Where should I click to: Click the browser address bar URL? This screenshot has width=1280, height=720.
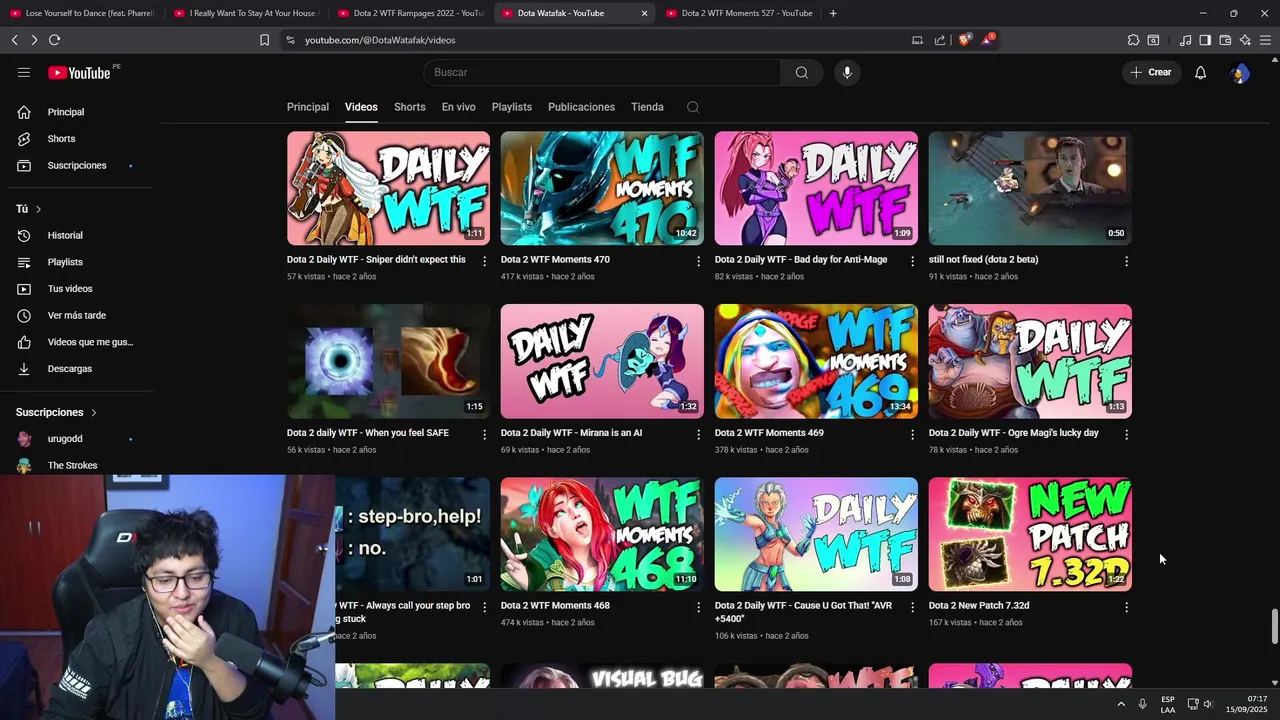[x=380, y=40]
